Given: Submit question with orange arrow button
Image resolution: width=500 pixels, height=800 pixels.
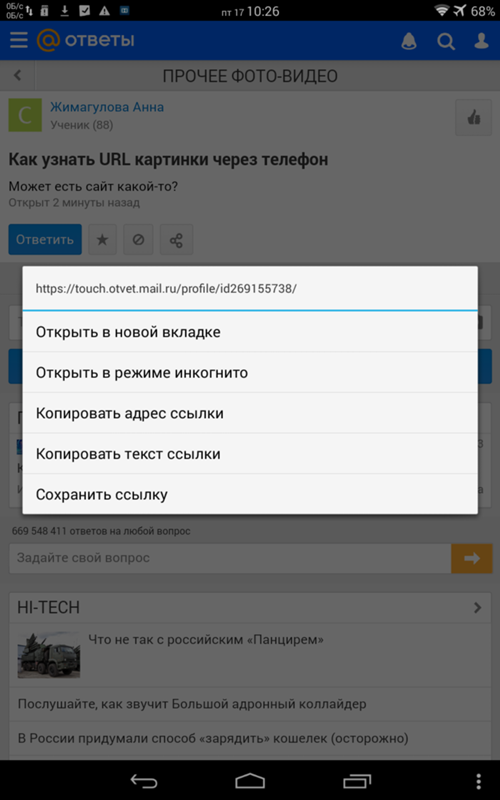Looking at the screenshot, I should click(471, 558).
